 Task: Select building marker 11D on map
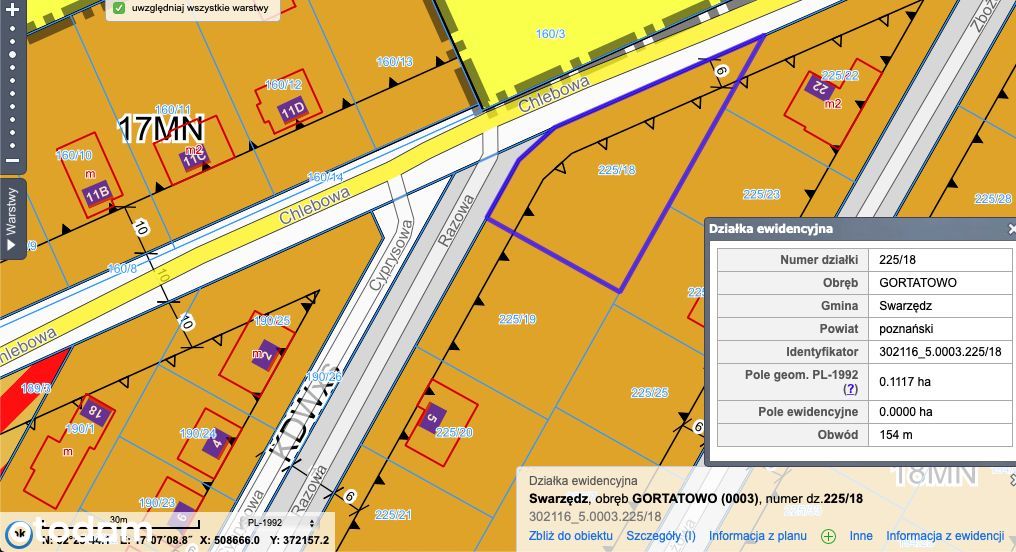pos(292,110)
